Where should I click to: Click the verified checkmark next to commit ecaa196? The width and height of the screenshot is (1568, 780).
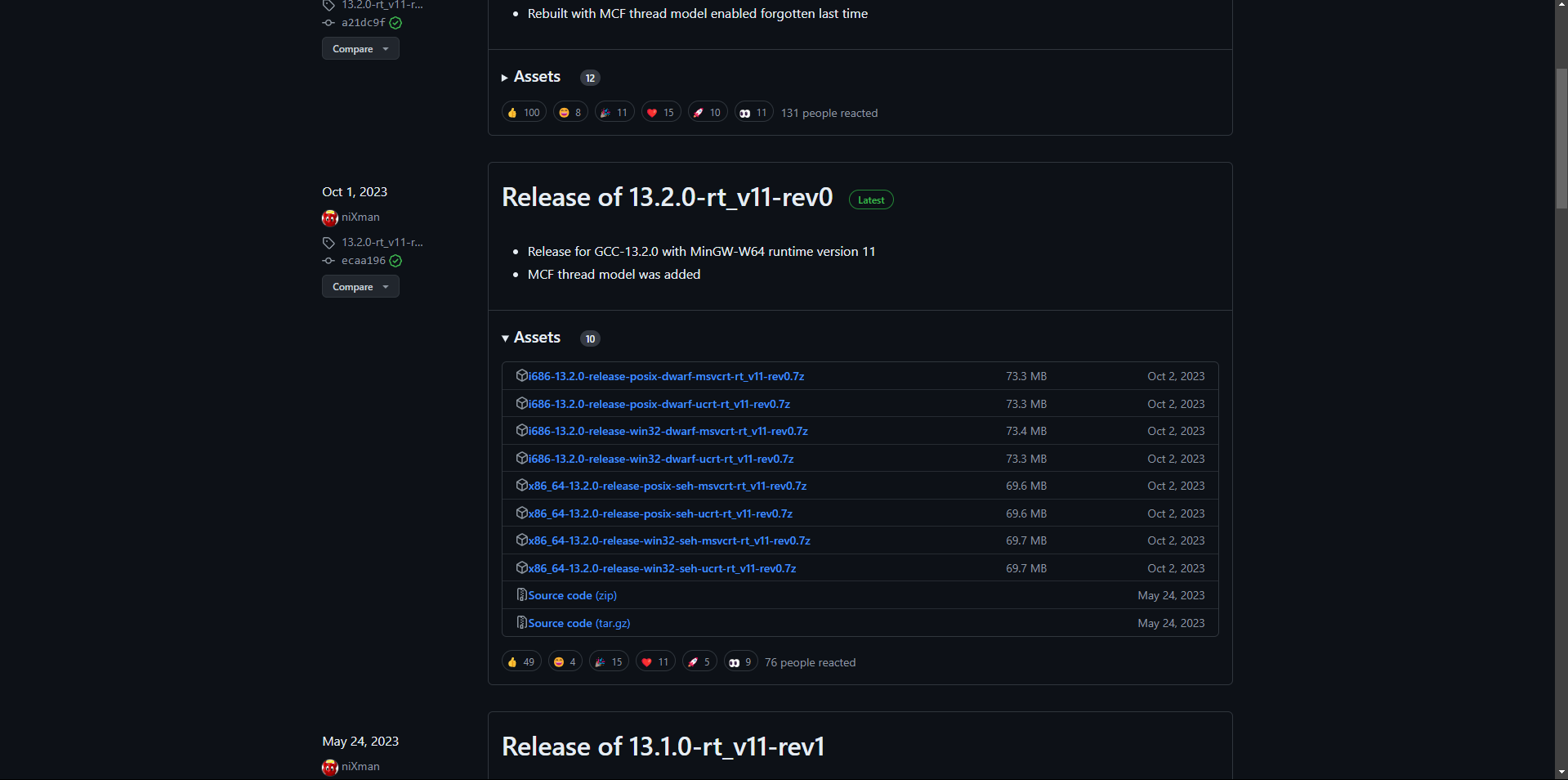[395, 261]
